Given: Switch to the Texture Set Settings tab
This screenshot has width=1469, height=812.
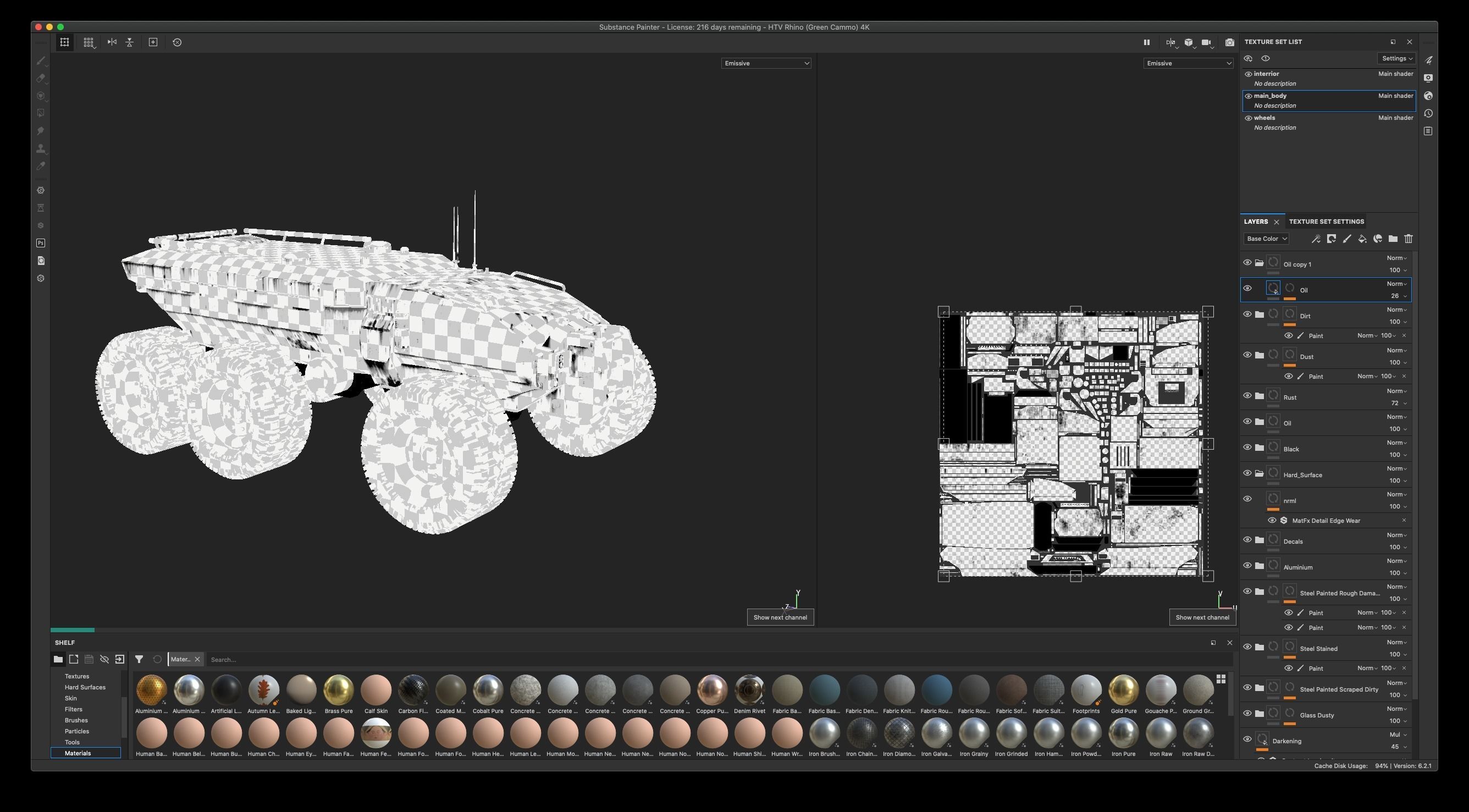Looking at the screenshot, I should tap(1326, 222).
